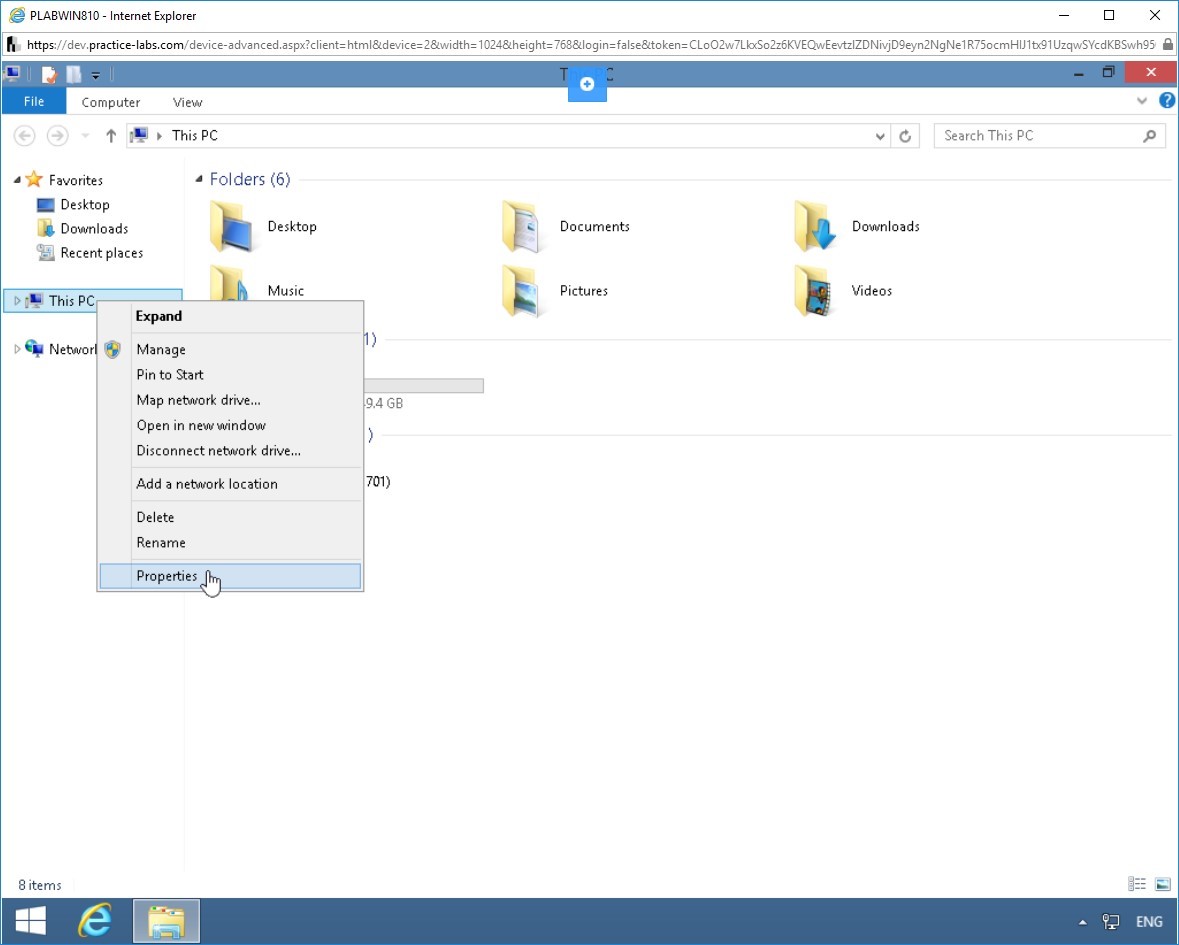This screenshot has height=945, width=1179.
Task: Switch to the Computer ribbon tab
Action: click(x=111, y=102)
